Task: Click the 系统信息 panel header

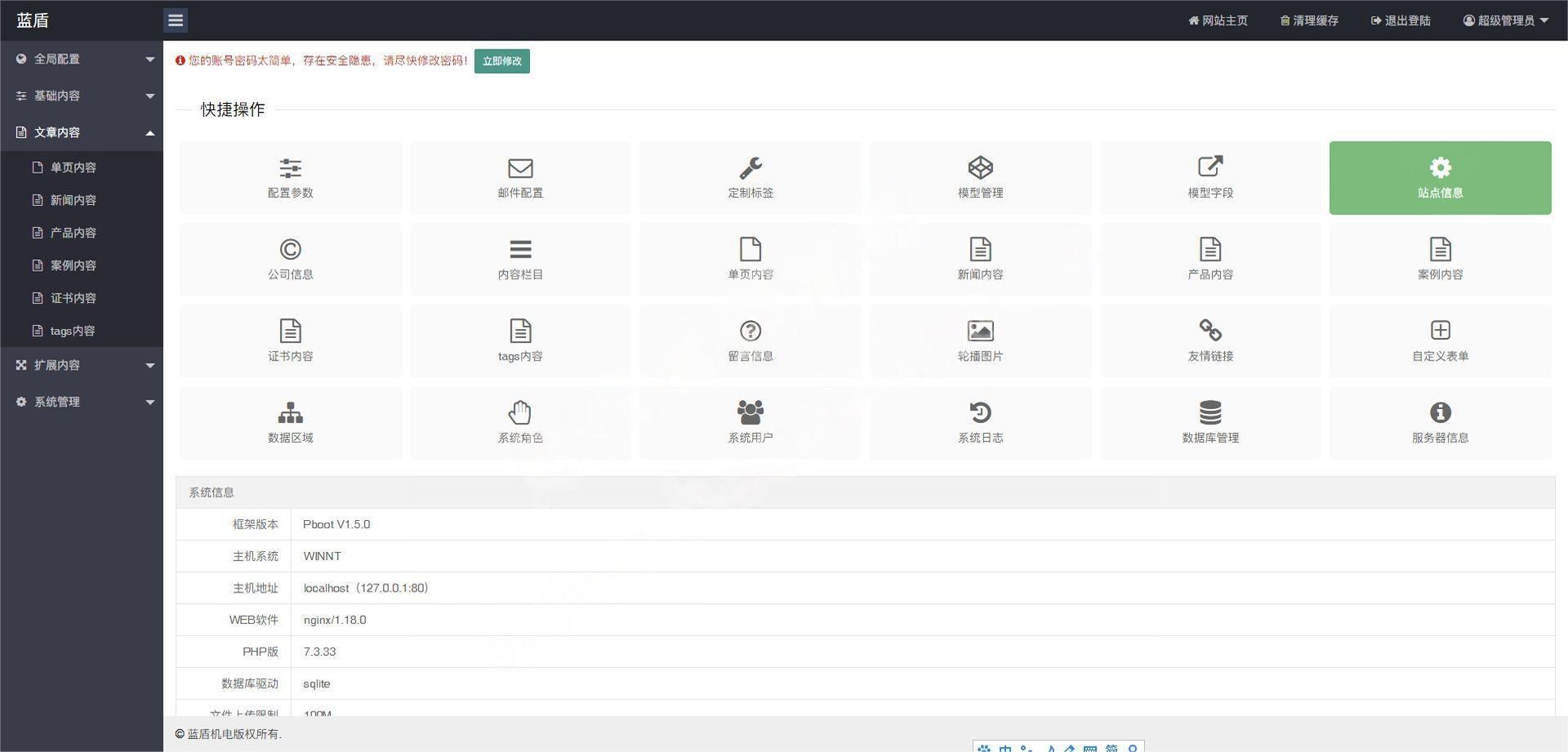Action: [x=866, y=492]
